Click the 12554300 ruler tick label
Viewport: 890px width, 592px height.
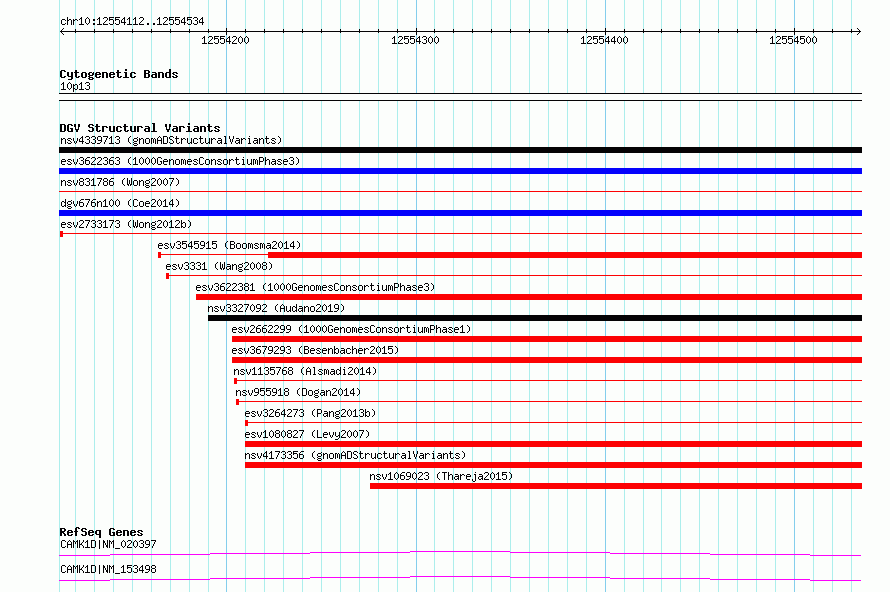click(x=415, y=40)
